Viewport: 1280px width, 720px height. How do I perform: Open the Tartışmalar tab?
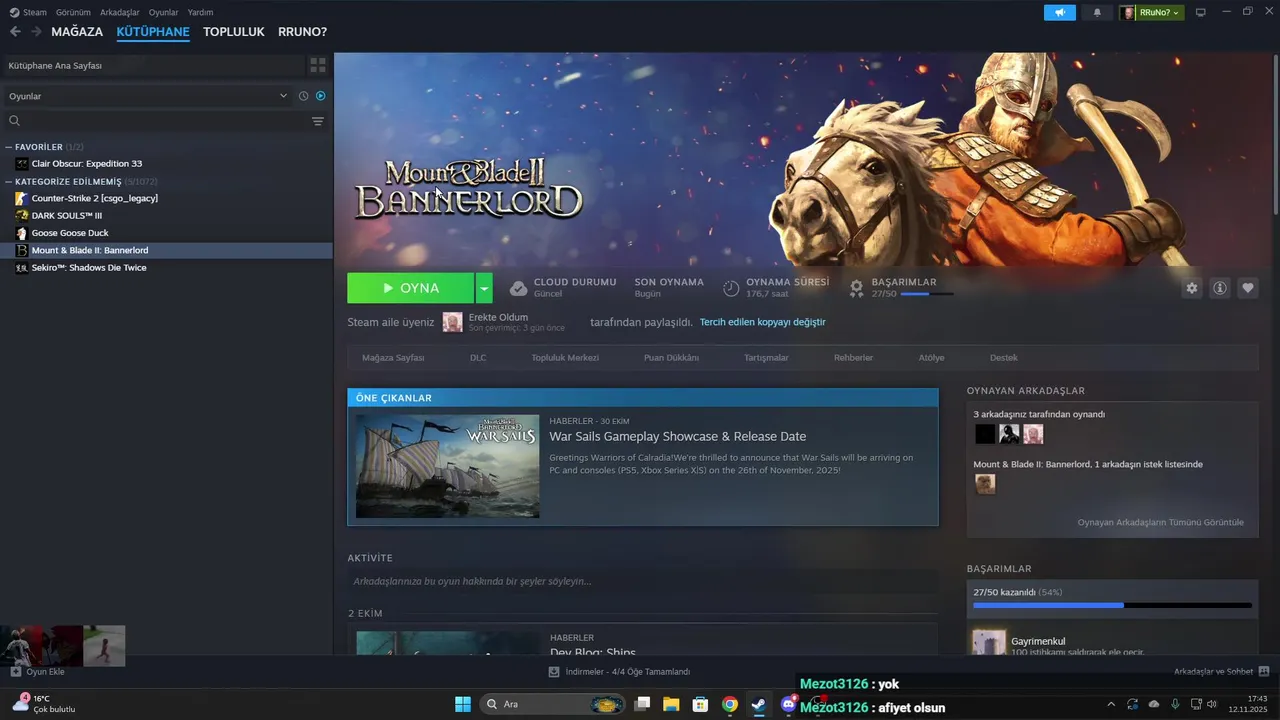[x=766, y=358]
